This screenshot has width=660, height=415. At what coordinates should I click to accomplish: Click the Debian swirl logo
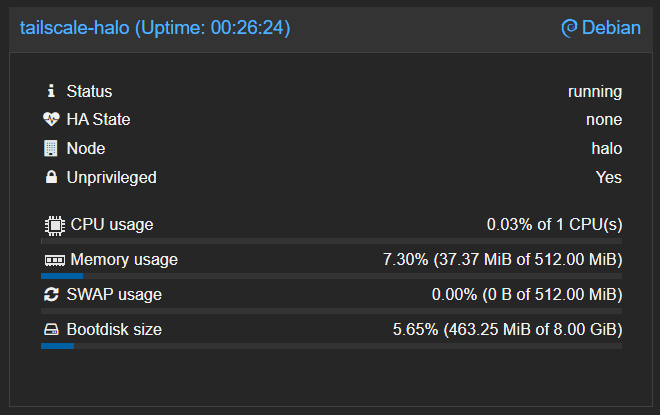(569, 28)
